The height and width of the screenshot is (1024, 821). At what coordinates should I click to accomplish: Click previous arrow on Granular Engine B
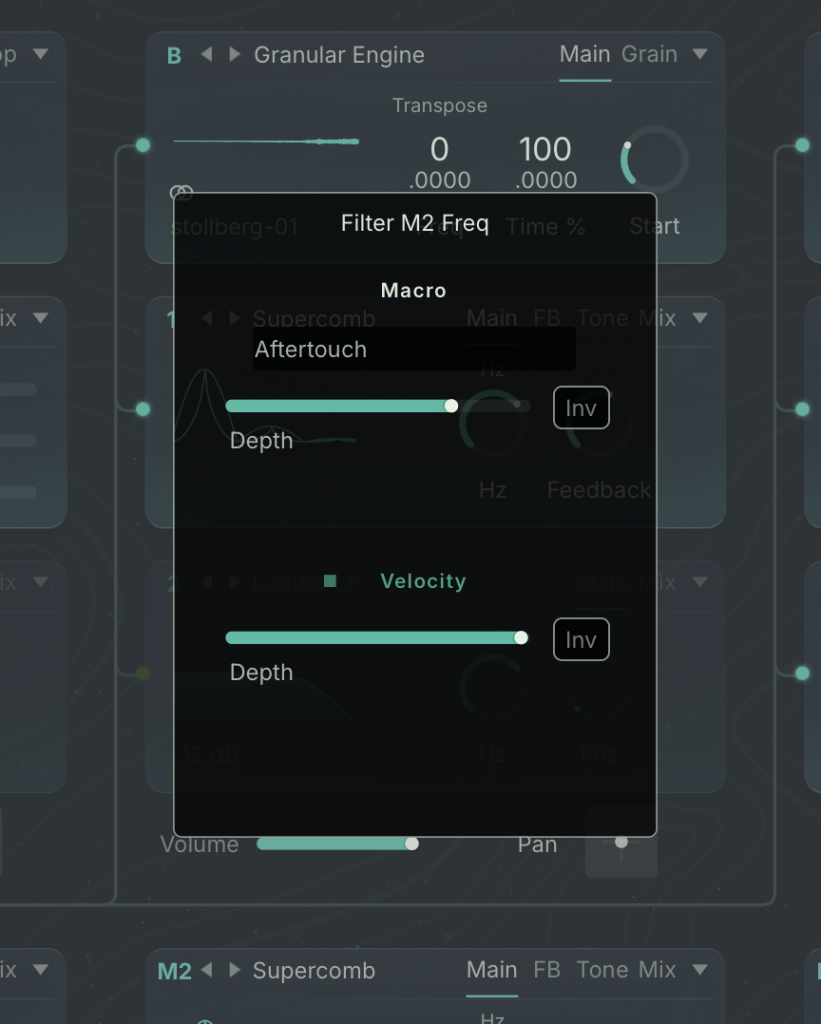(207, 55)
